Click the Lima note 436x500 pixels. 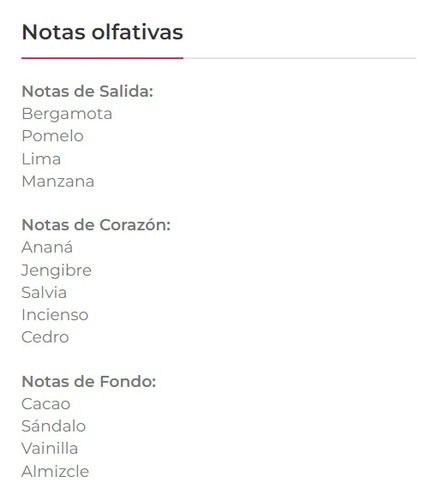(41, 159)
